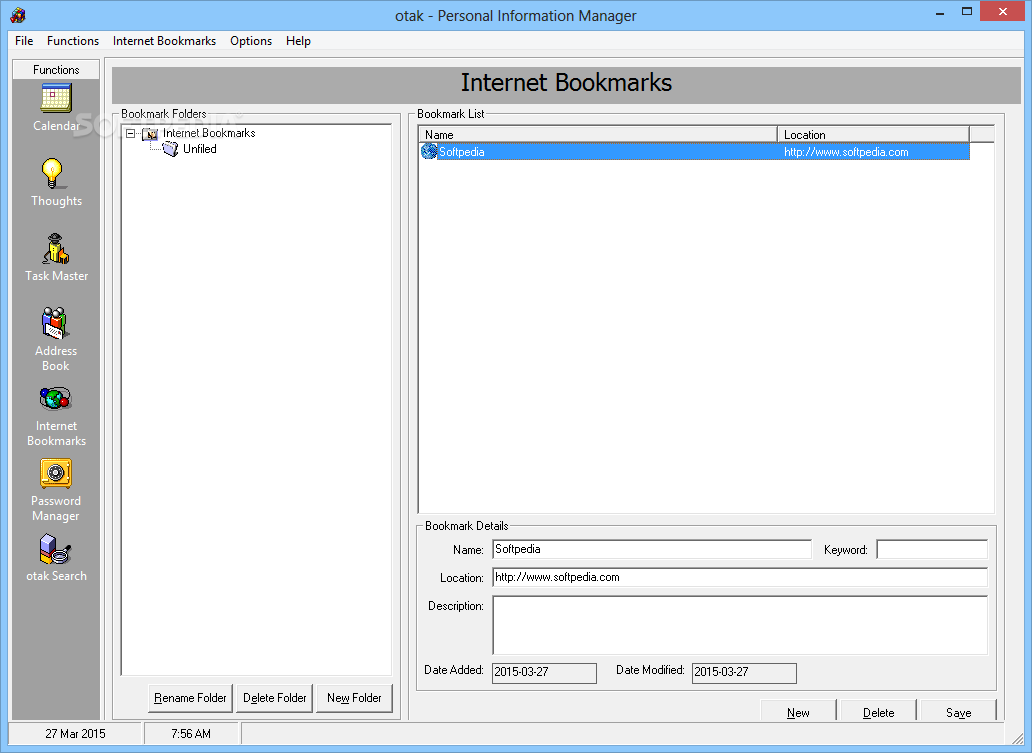1032x753 pixels.
Task: Minimize the otak window
Action: pyautogui.click(x=941, y=12)
